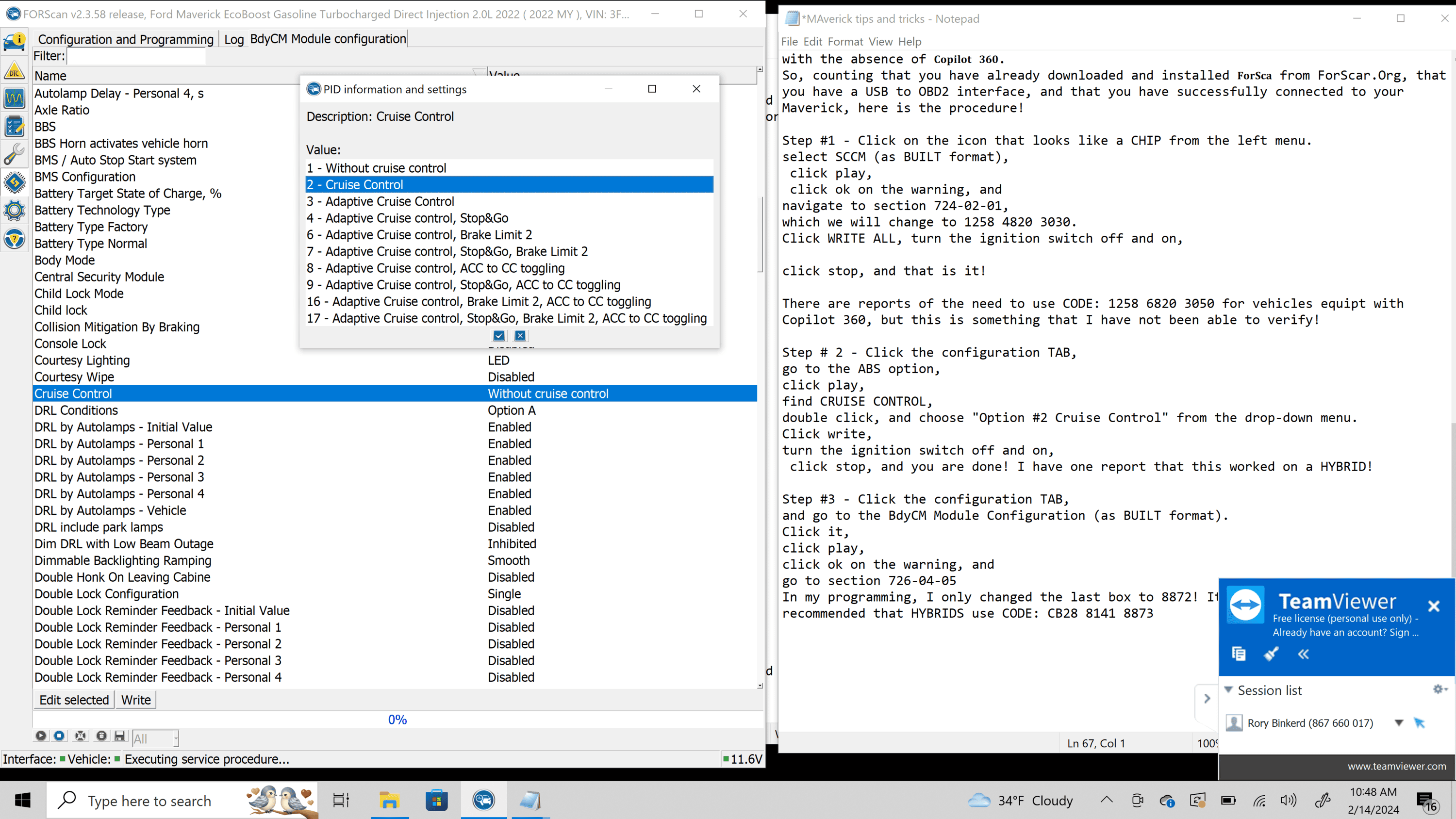Click remote control cursor icon for Rory Binkerd

tap(1419, 722)
